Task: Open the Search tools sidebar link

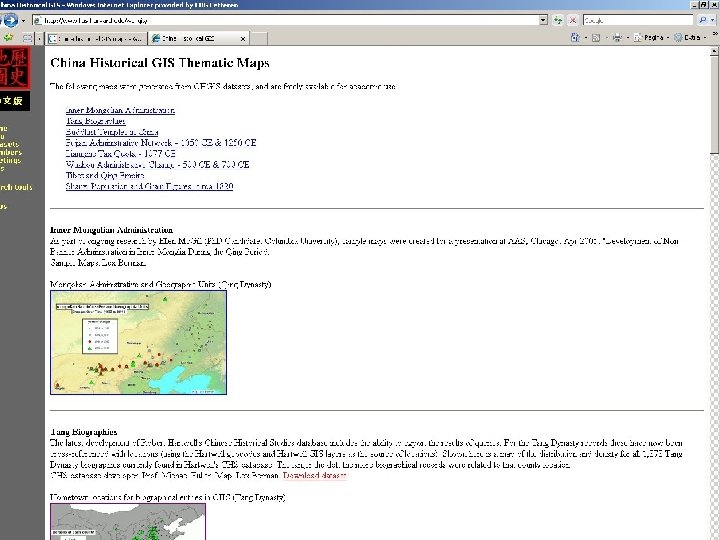Action: pos(16,187)
